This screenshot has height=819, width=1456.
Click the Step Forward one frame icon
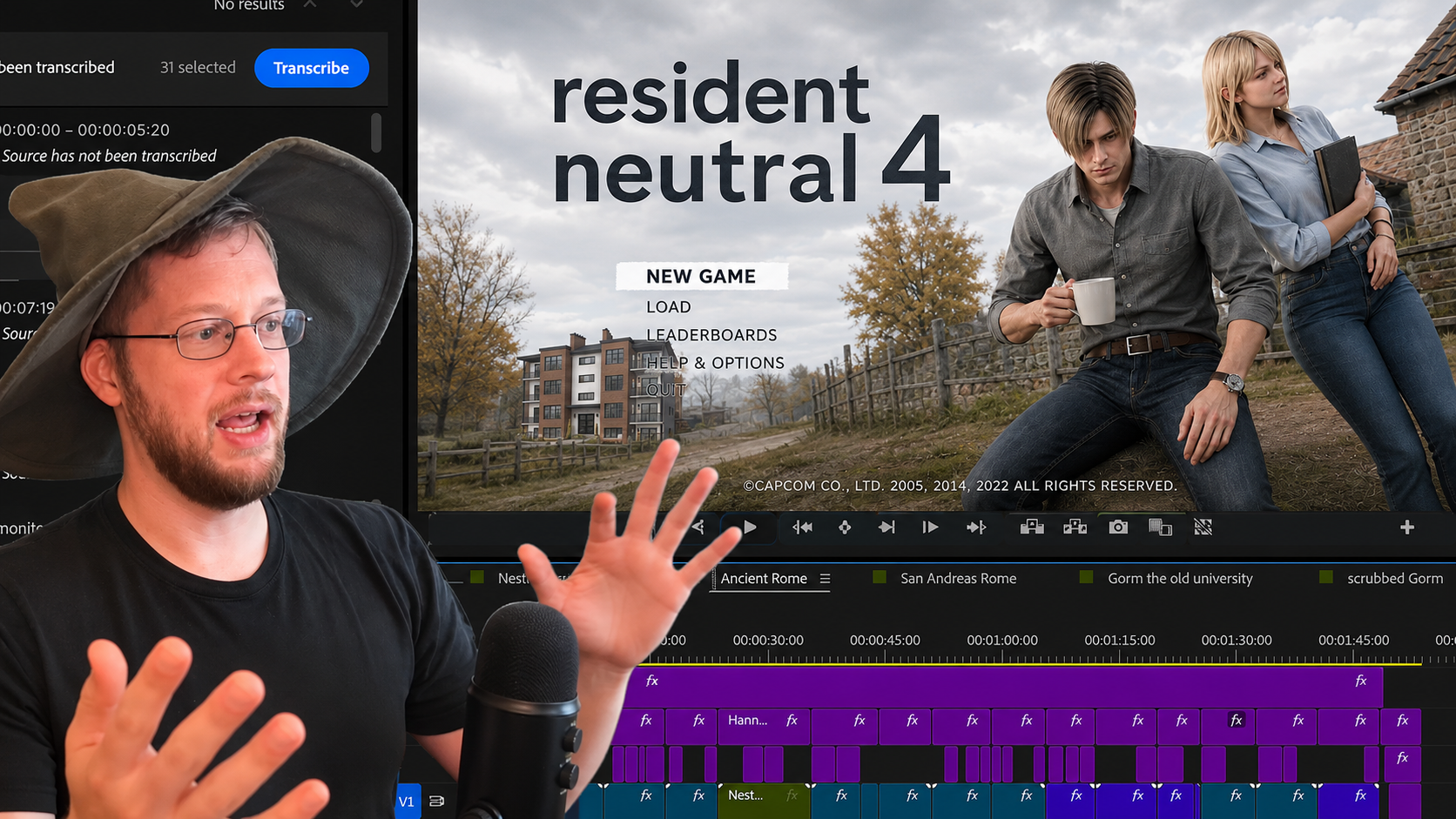pyautogui.click(x=930, y=527)
